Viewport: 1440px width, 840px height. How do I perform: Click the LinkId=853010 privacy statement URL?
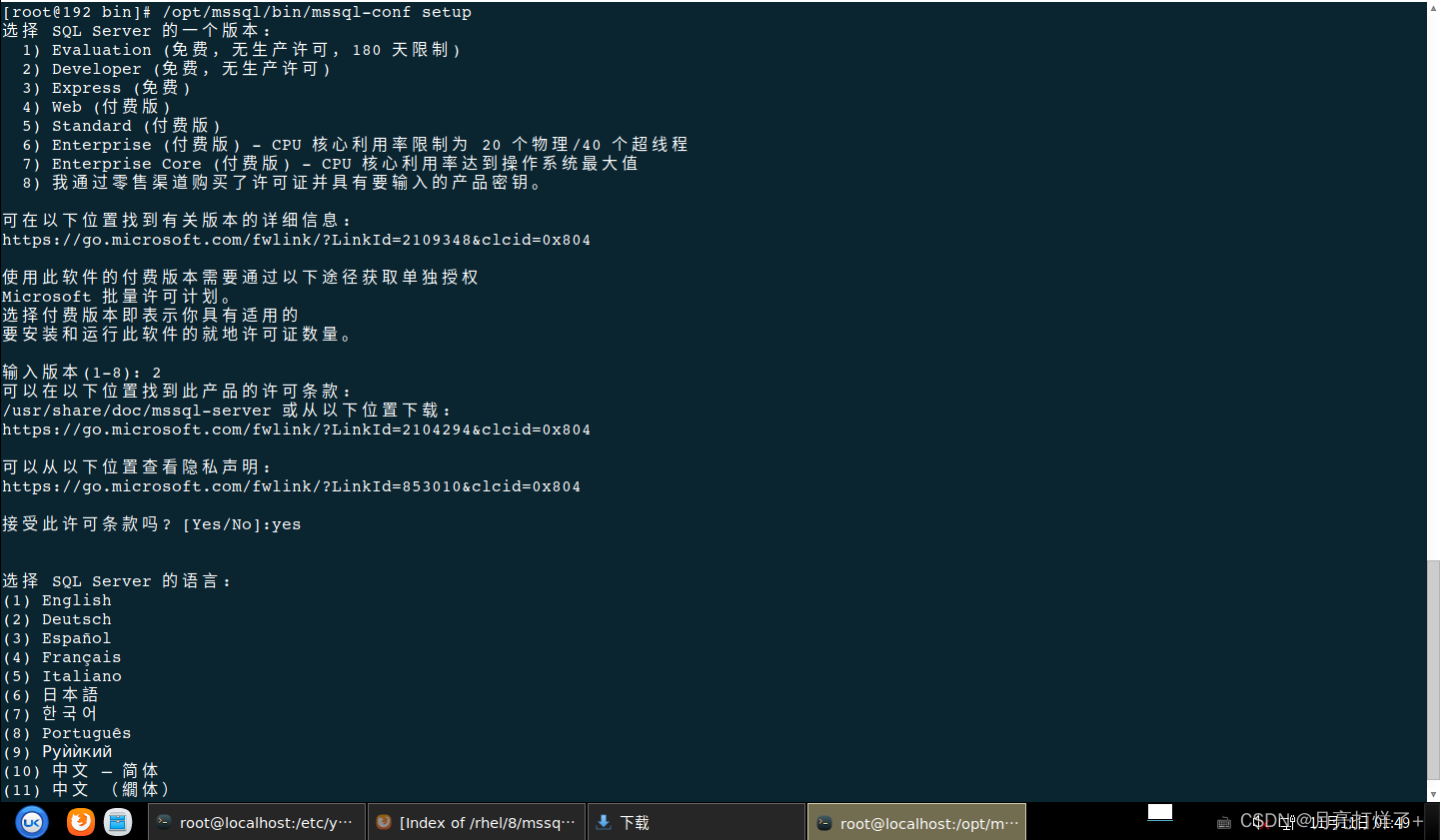(x=291, y=486)
